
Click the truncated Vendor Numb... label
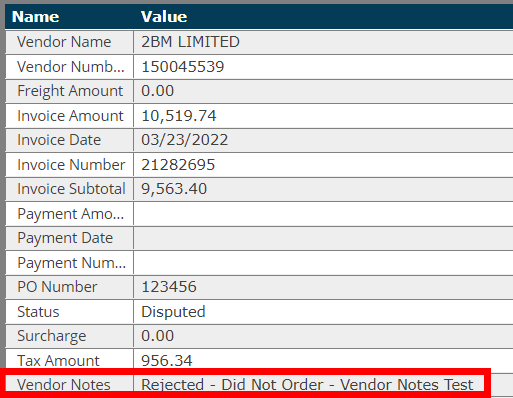pyautogui.click(x=71, y=67)
